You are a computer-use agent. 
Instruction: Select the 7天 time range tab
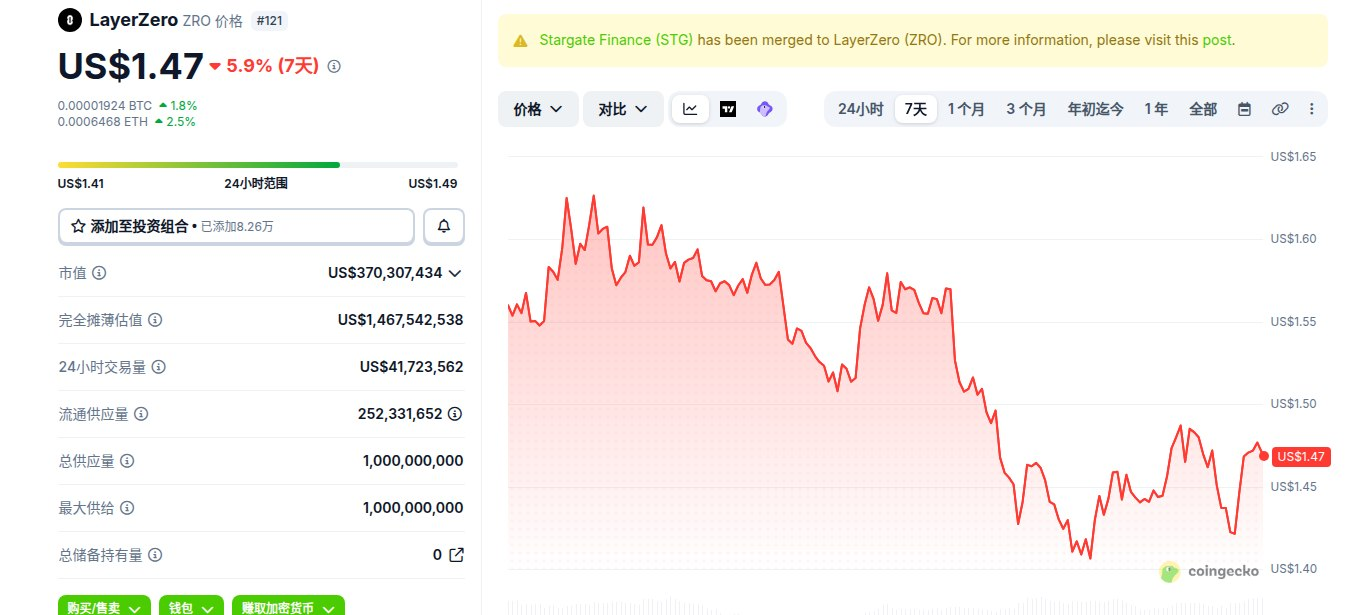(x=916, y=109)
